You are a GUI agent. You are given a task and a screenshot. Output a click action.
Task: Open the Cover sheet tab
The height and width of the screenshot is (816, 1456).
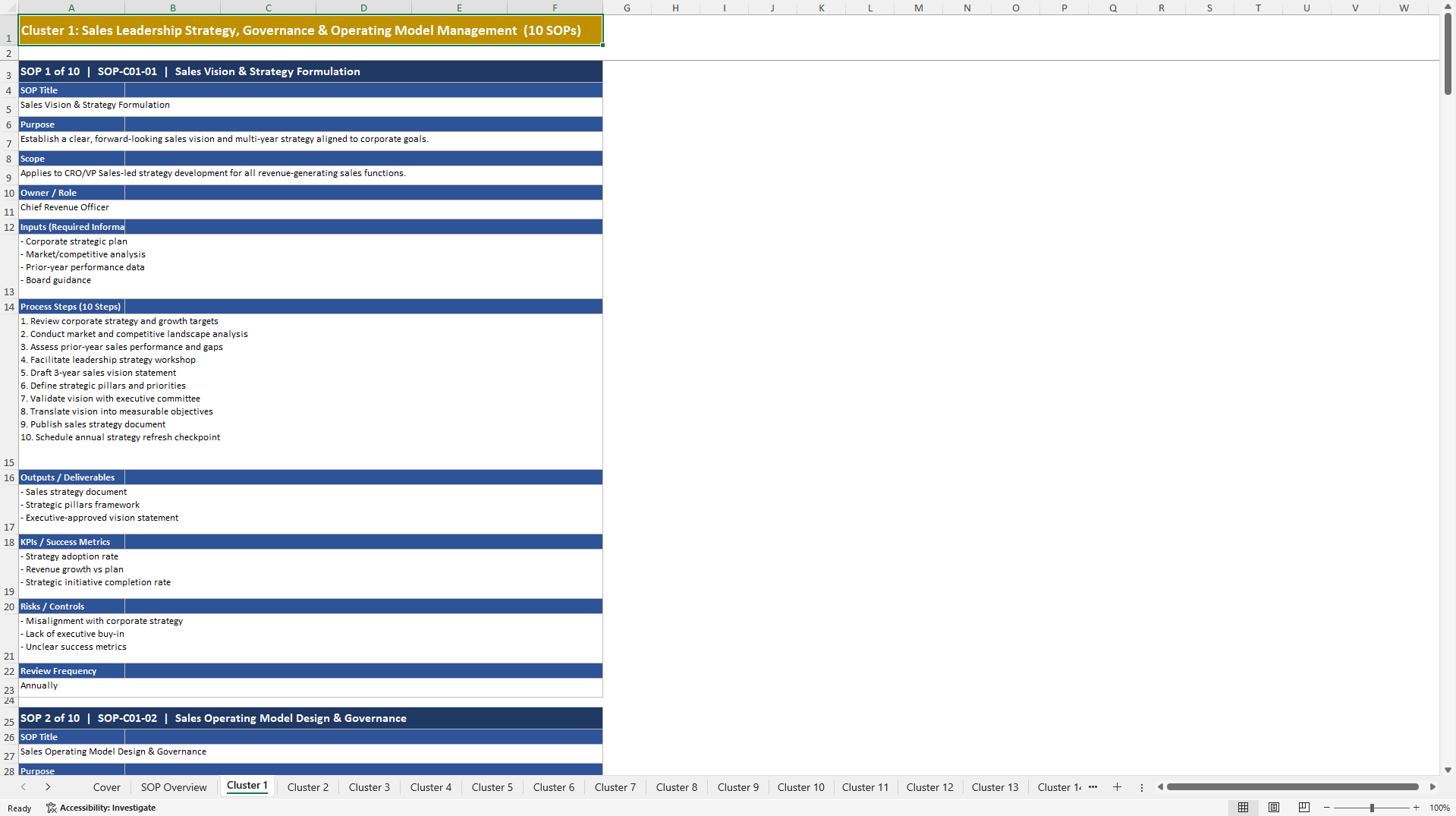pos(107,787)
